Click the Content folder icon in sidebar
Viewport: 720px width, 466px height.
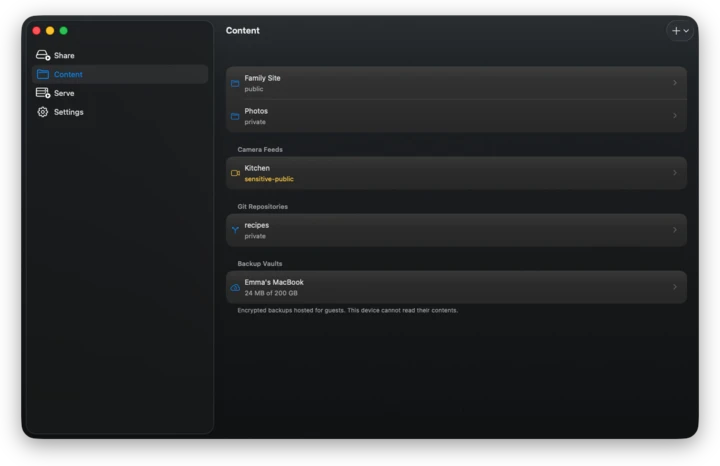tap(43, 74)
